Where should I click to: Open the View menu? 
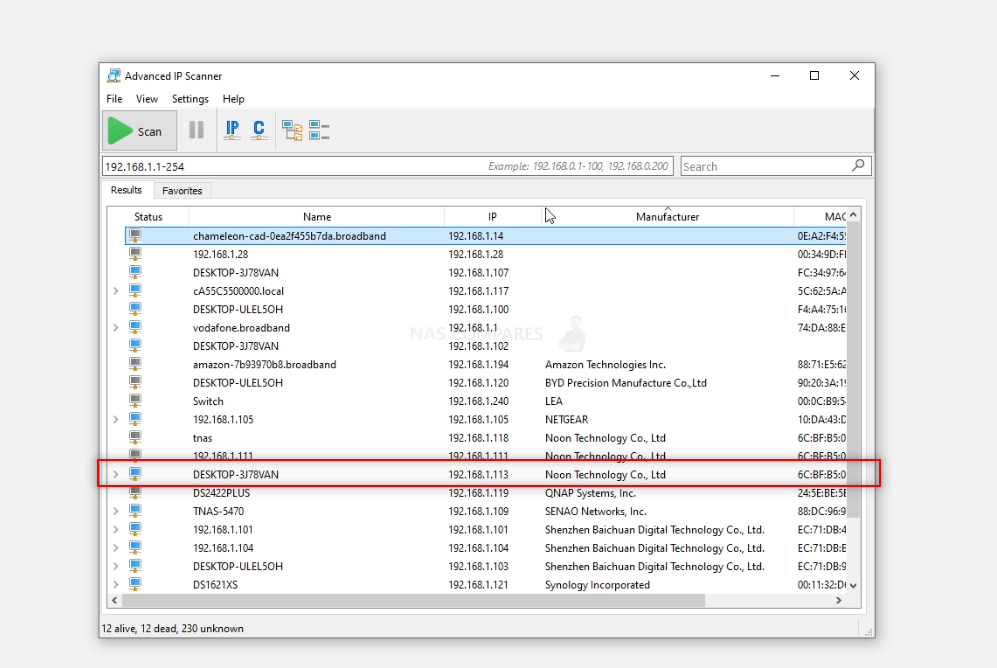pos(147,99)
